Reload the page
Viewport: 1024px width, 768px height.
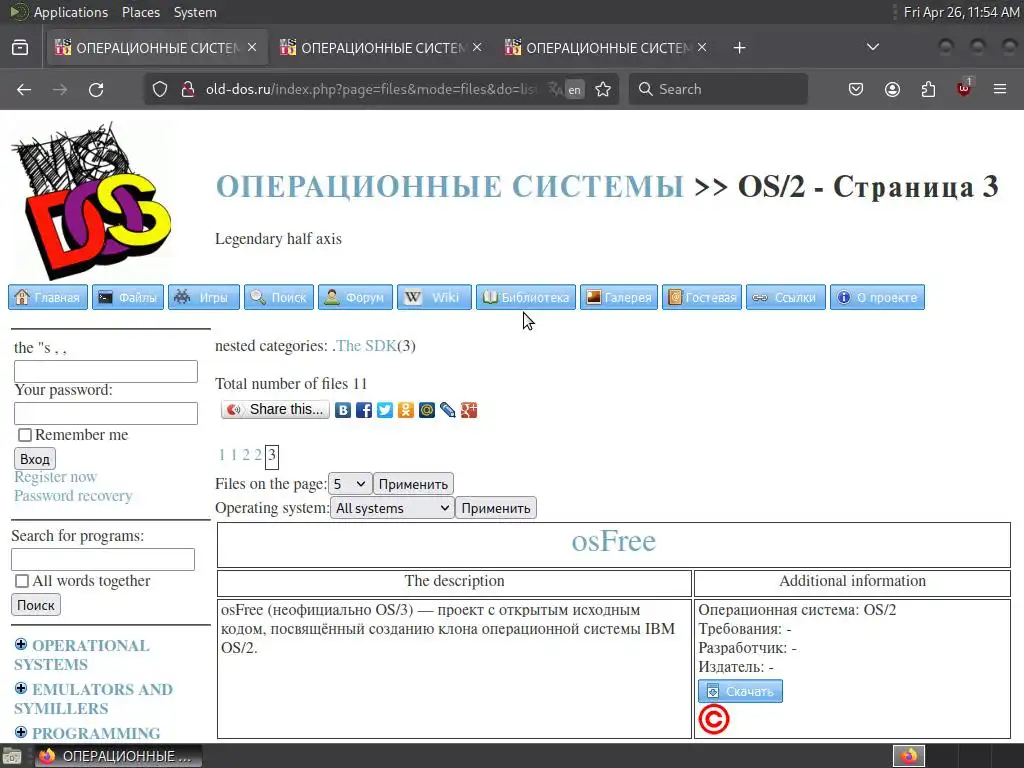coord(96,89)
